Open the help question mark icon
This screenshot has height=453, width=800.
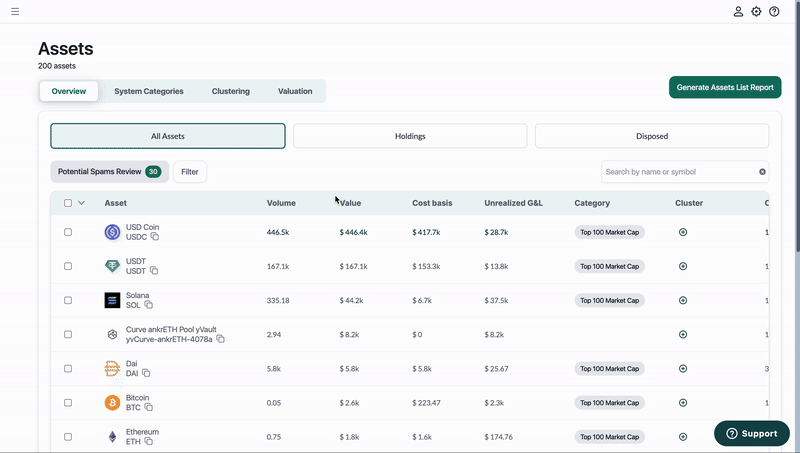(774, 11)
